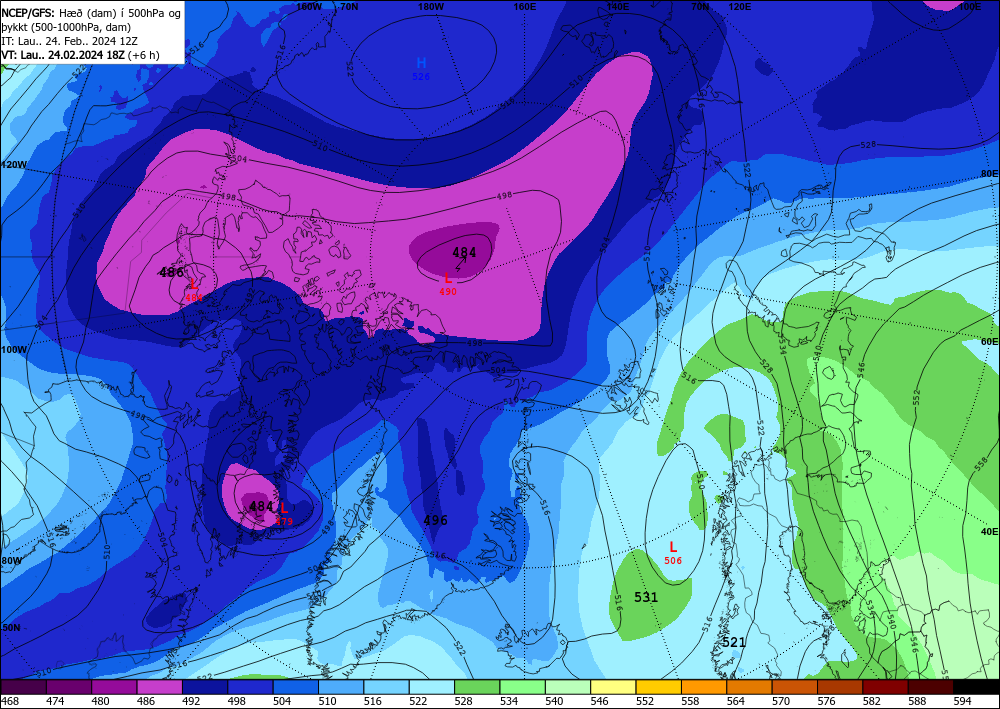Pick the 522 pale cyan legend swatch
1000x709 pixels.
click(x=432, y=687)
